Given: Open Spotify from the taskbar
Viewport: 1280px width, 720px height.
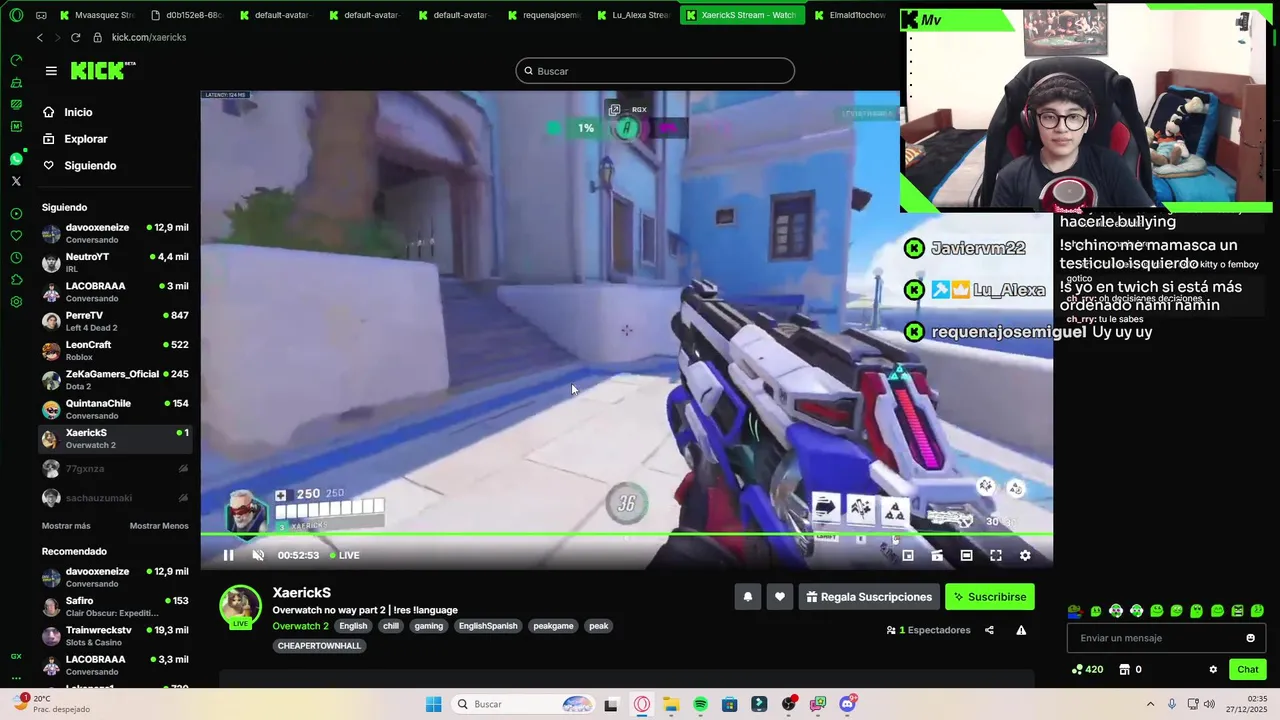Looking at the screenshot, I should 700,704.
